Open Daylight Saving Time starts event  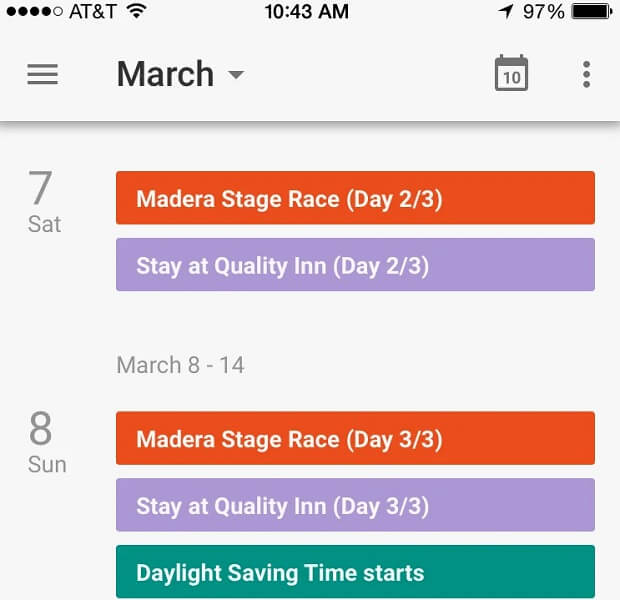pyautogui.click(x=355, y=573)
